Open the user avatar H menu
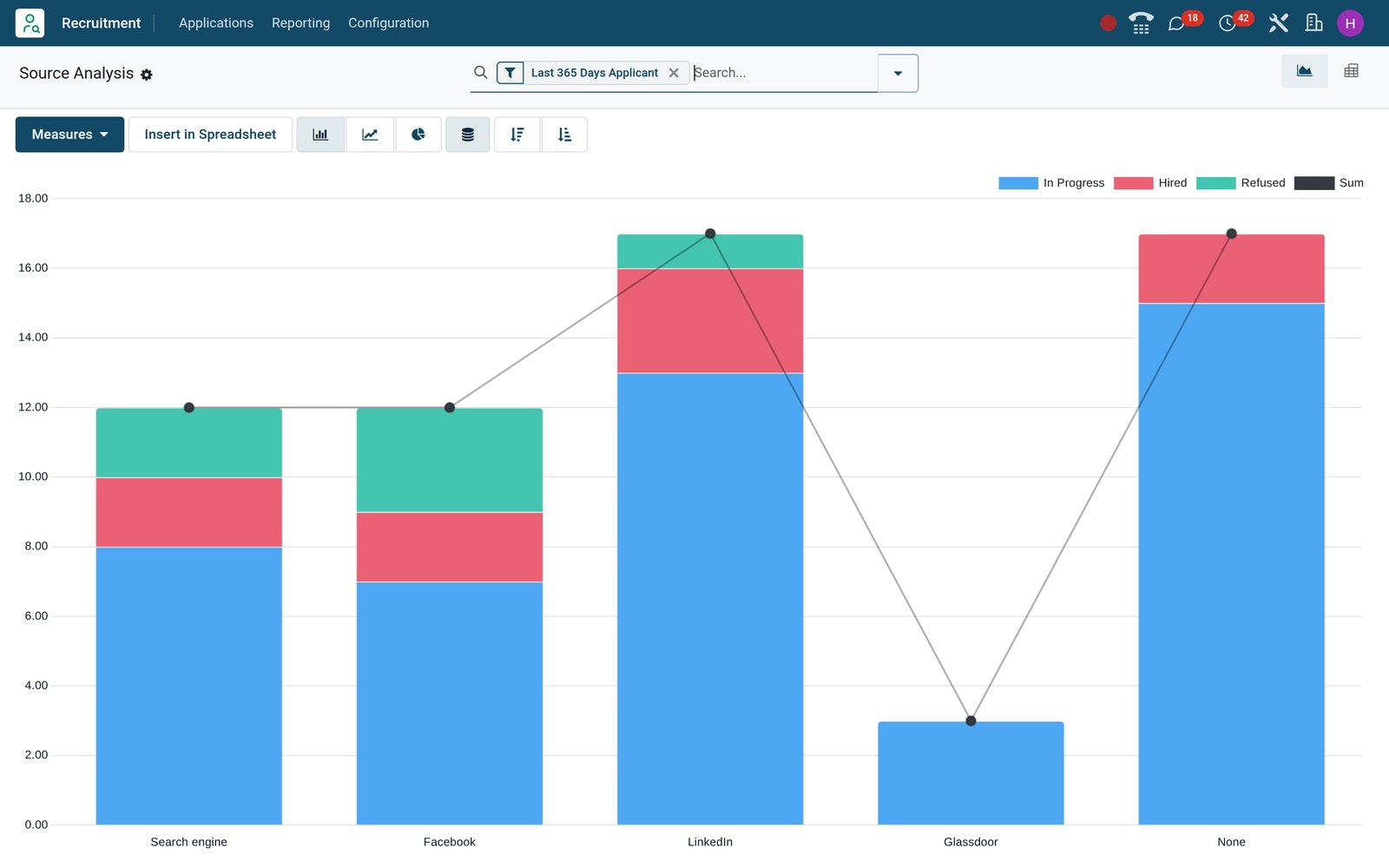 (1350, 23)
